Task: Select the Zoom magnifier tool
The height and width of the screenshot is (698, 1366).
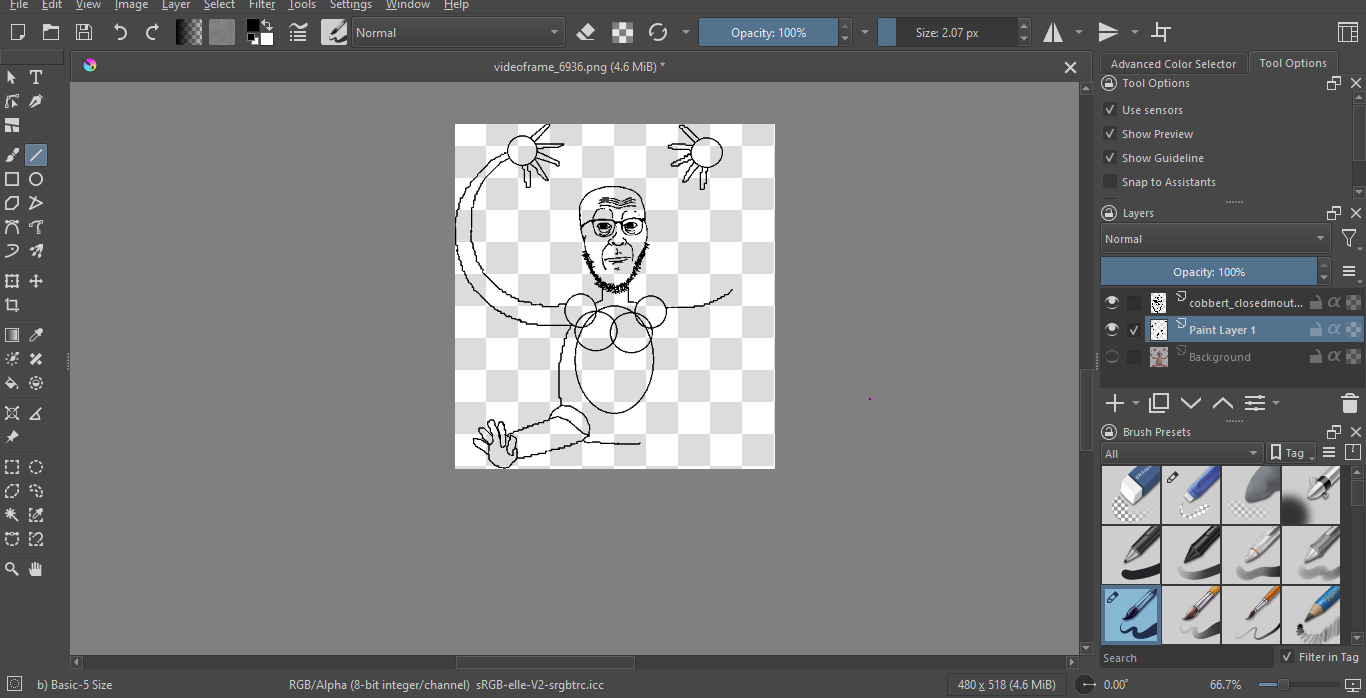Action: [12, 569]
